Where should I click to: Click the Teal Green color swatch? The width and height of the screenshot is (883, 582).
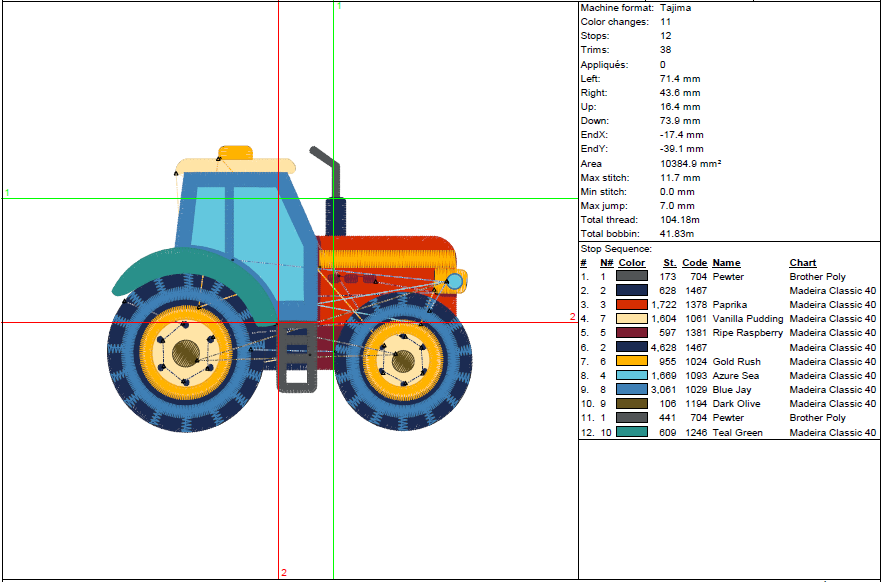(632, 432)
